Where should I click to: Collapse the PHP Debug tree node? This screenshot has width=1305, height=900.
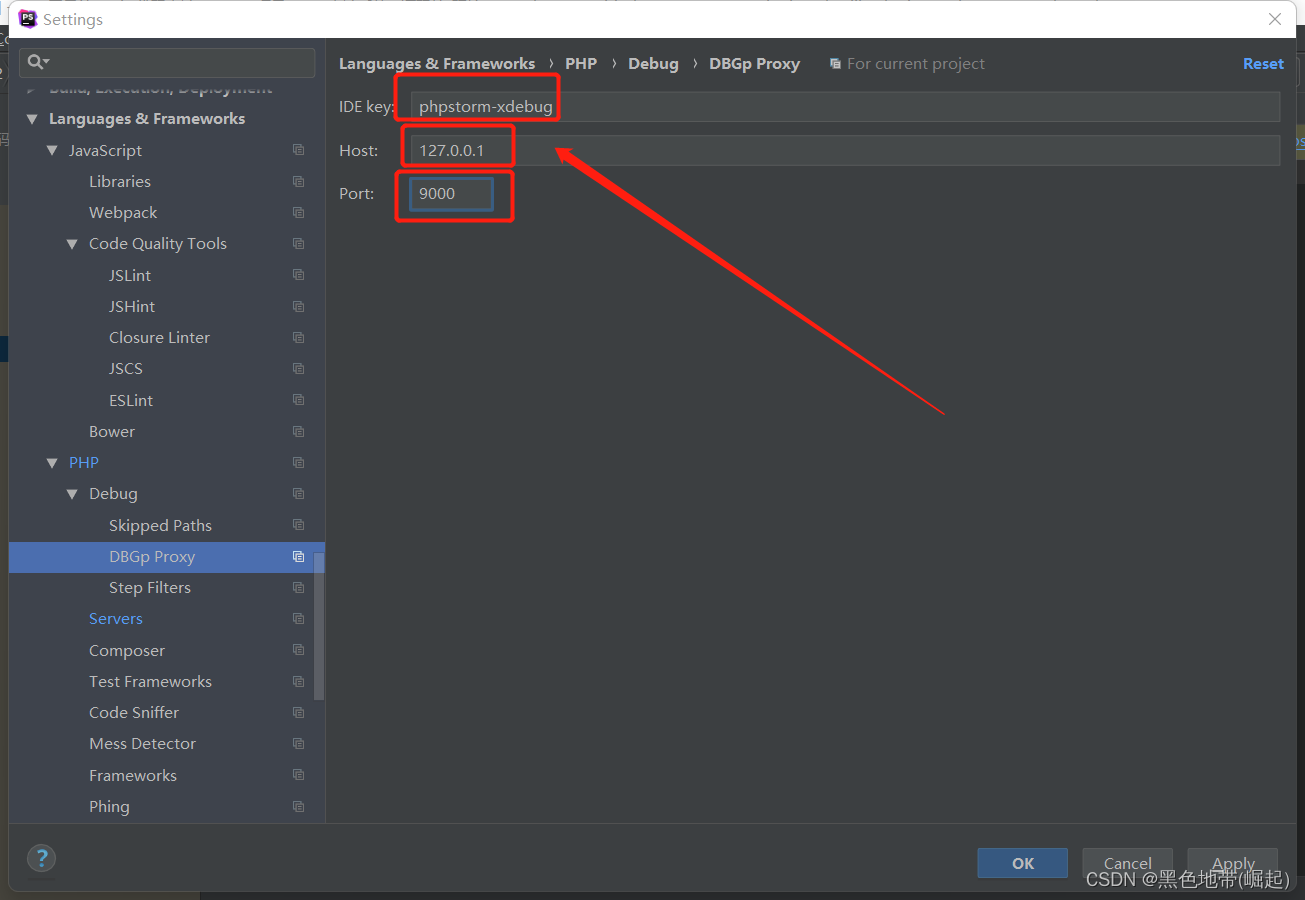coord(72,494)
